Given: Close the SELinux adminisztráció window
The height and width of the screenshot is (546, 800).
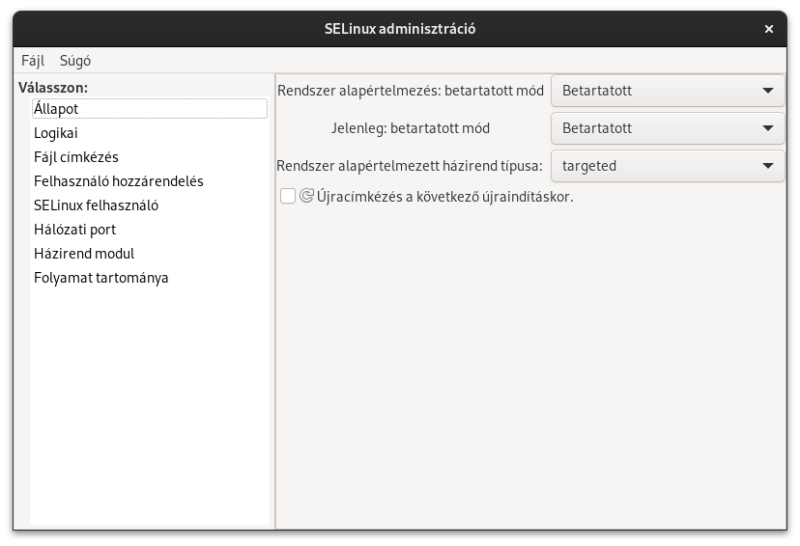Looking at the screenshot, I should 768,29.
